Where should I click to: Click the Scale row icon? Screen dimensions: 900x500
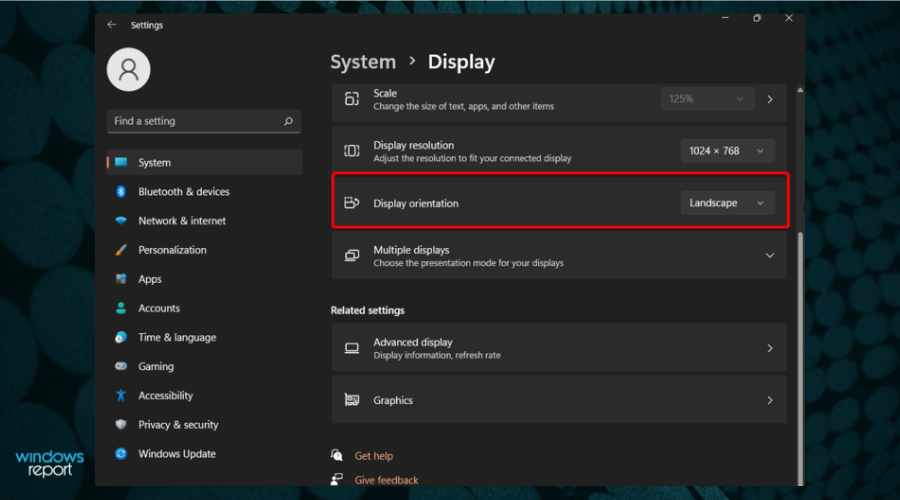click(x=352, y=99)
